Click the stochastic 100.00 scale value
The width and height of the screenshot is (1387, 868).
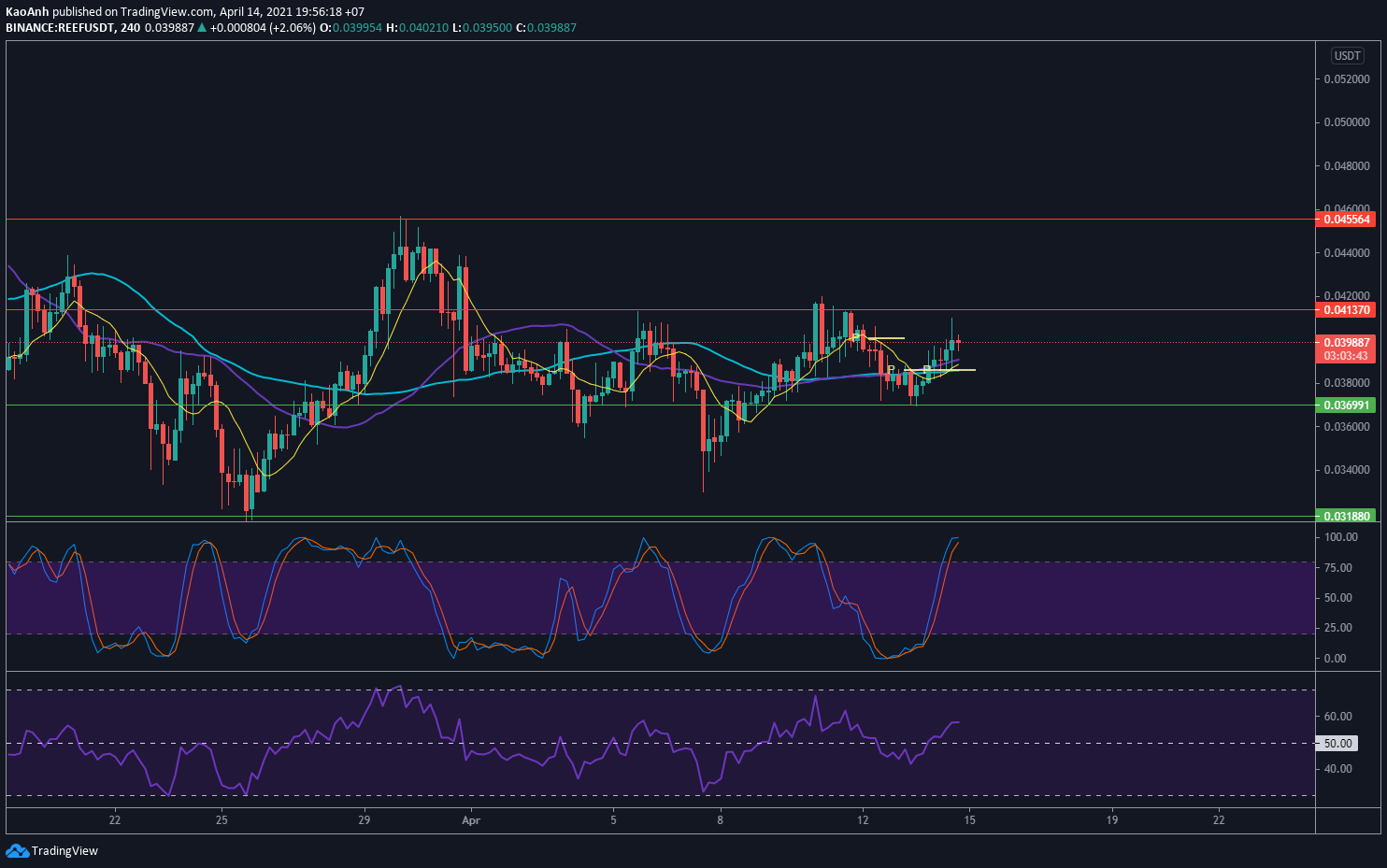point(1341,537)
